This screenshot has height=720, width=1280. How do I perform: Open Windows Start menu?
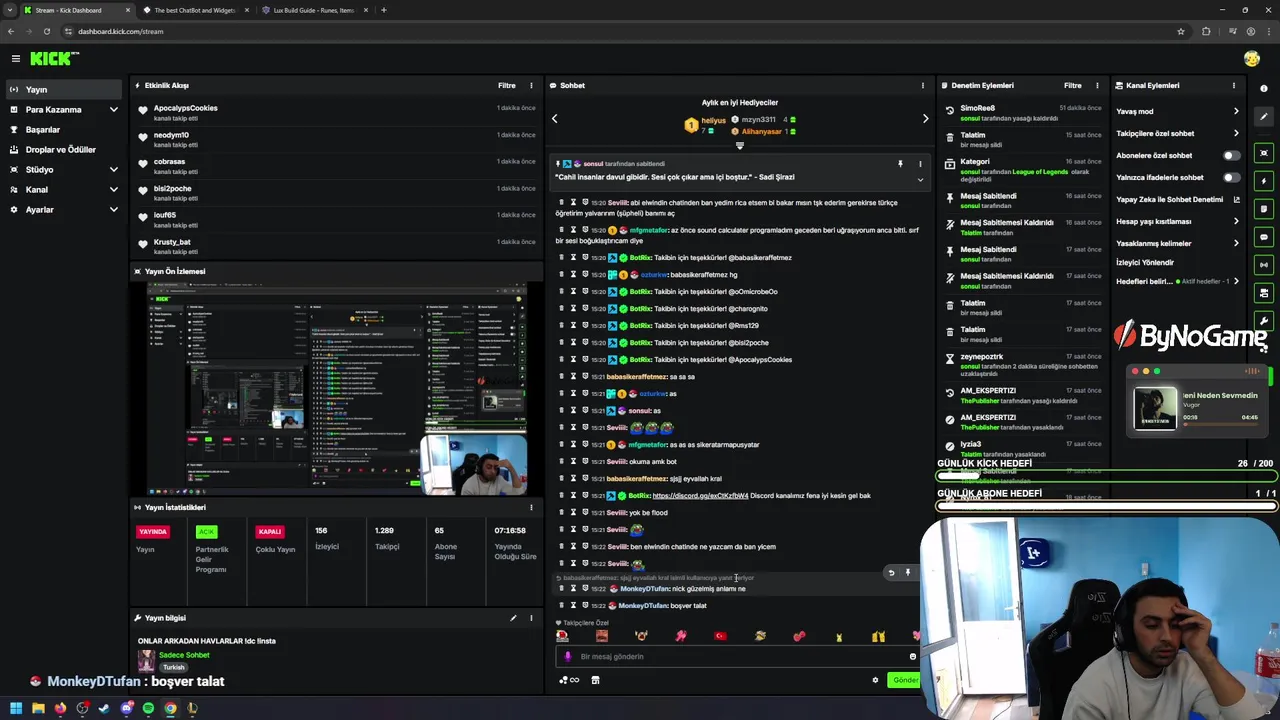[x=15, y=708]
